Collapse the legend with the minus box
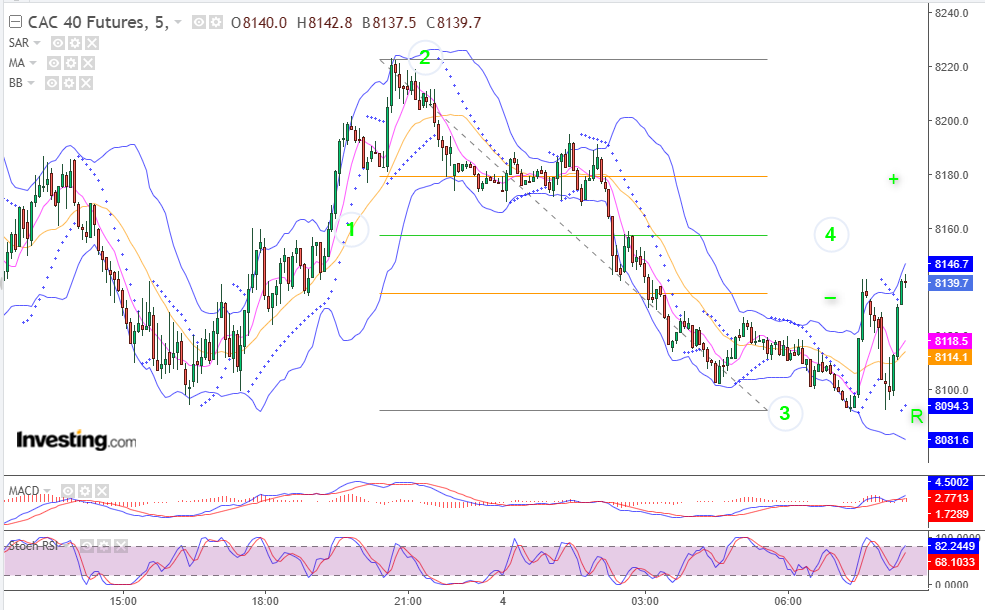Image resolution: width=985 pixels, height=610 pixels. (x=15, y=23)
